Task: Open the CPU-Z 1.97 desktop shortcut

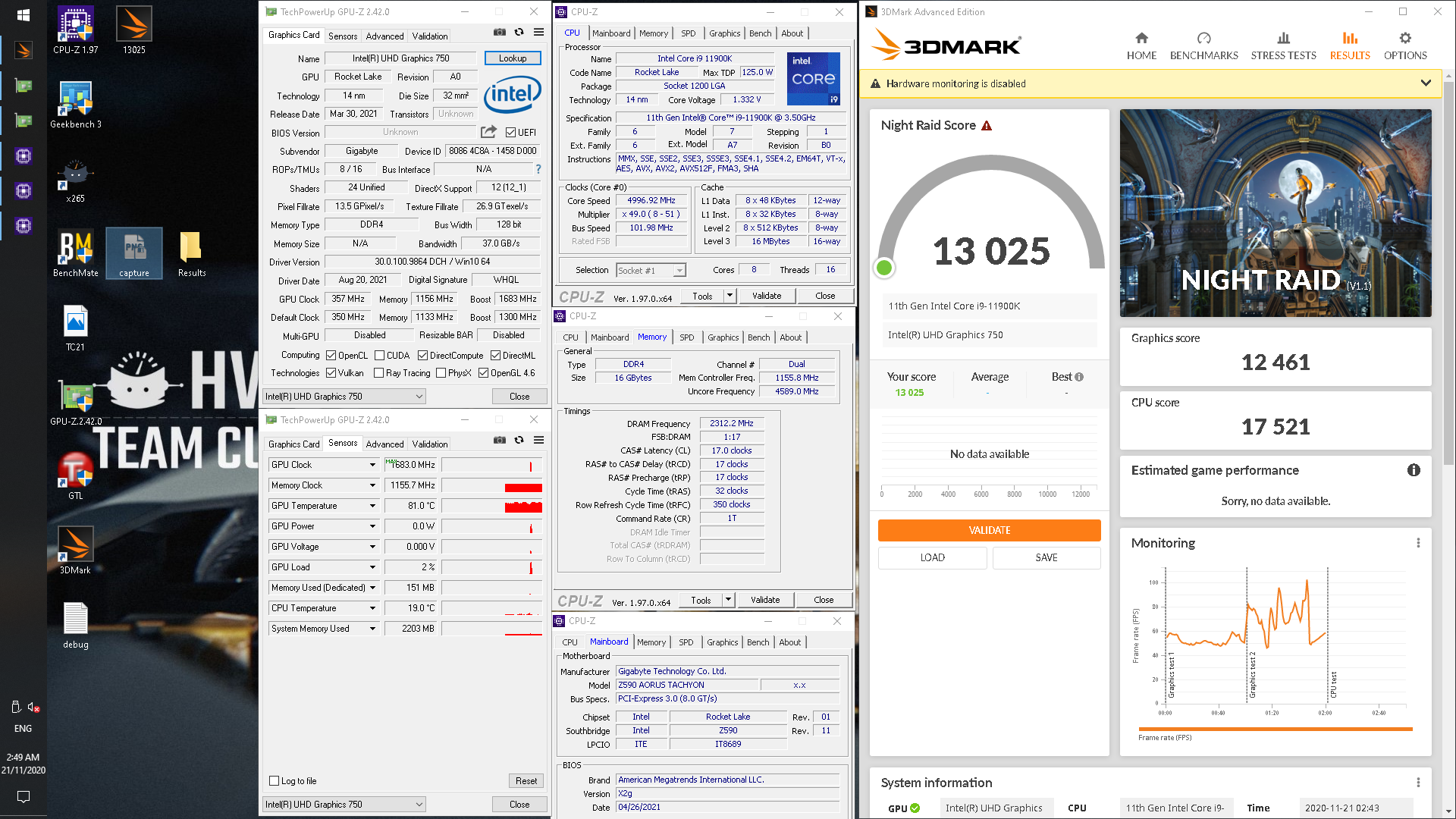Action: point(75,30)
